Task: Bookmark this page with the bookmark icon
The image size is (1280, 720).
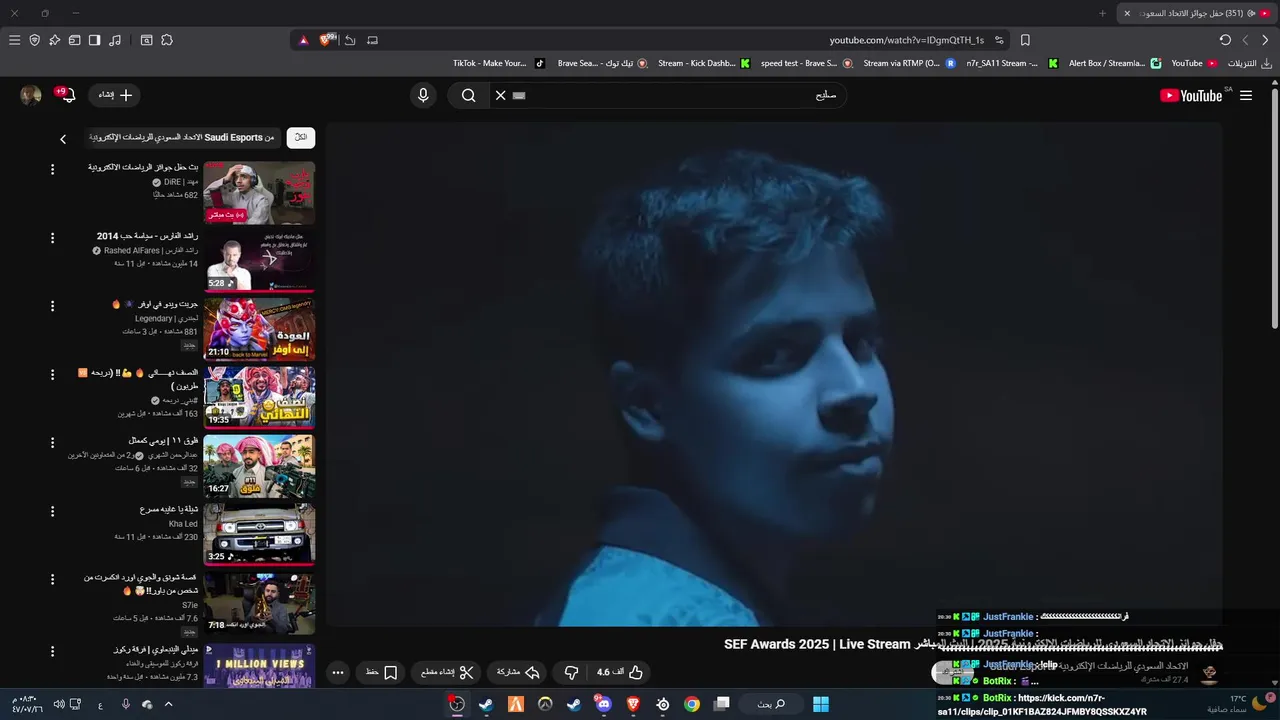Action: pyautogui.click(x=1025, y=40)
